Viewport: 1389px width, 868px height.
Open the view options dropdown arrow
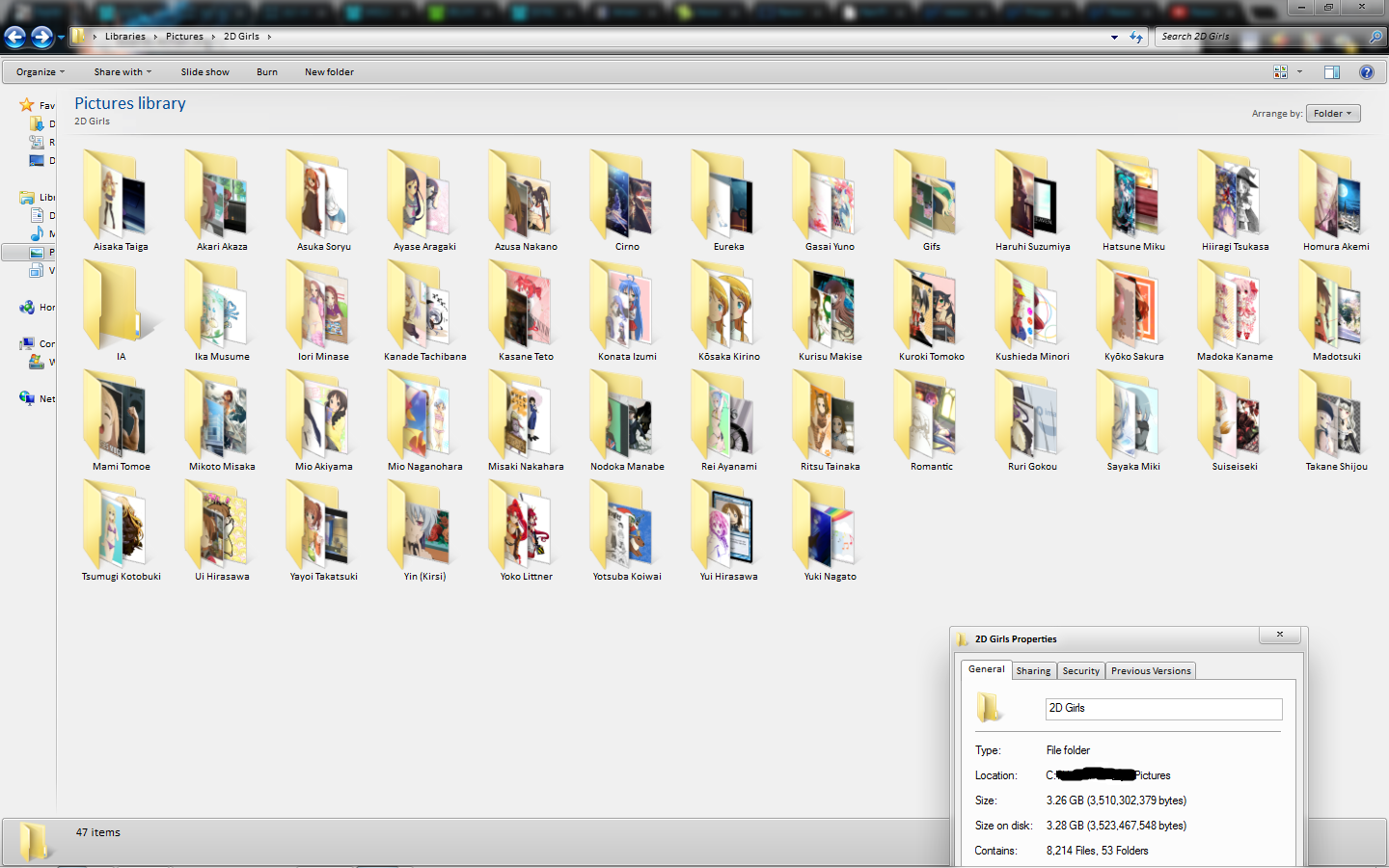(1299, 72)
